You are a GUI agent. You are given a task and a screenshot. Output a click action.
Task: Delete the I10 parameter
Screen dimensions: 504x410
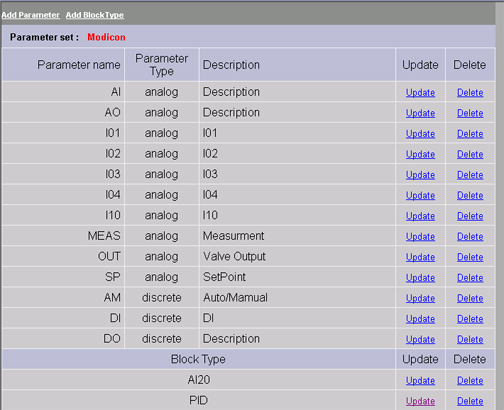point(470,216)
